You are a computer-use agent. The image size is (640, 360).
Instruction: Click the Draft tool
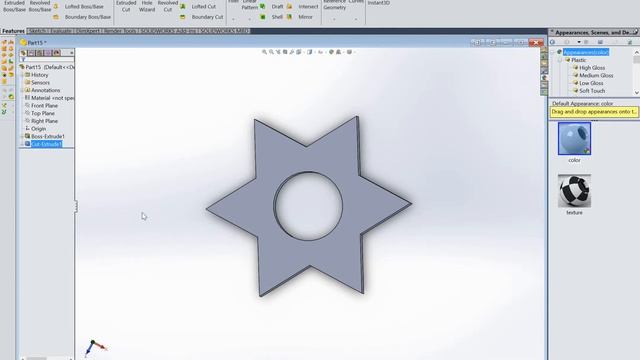click(x=272, y=7)
